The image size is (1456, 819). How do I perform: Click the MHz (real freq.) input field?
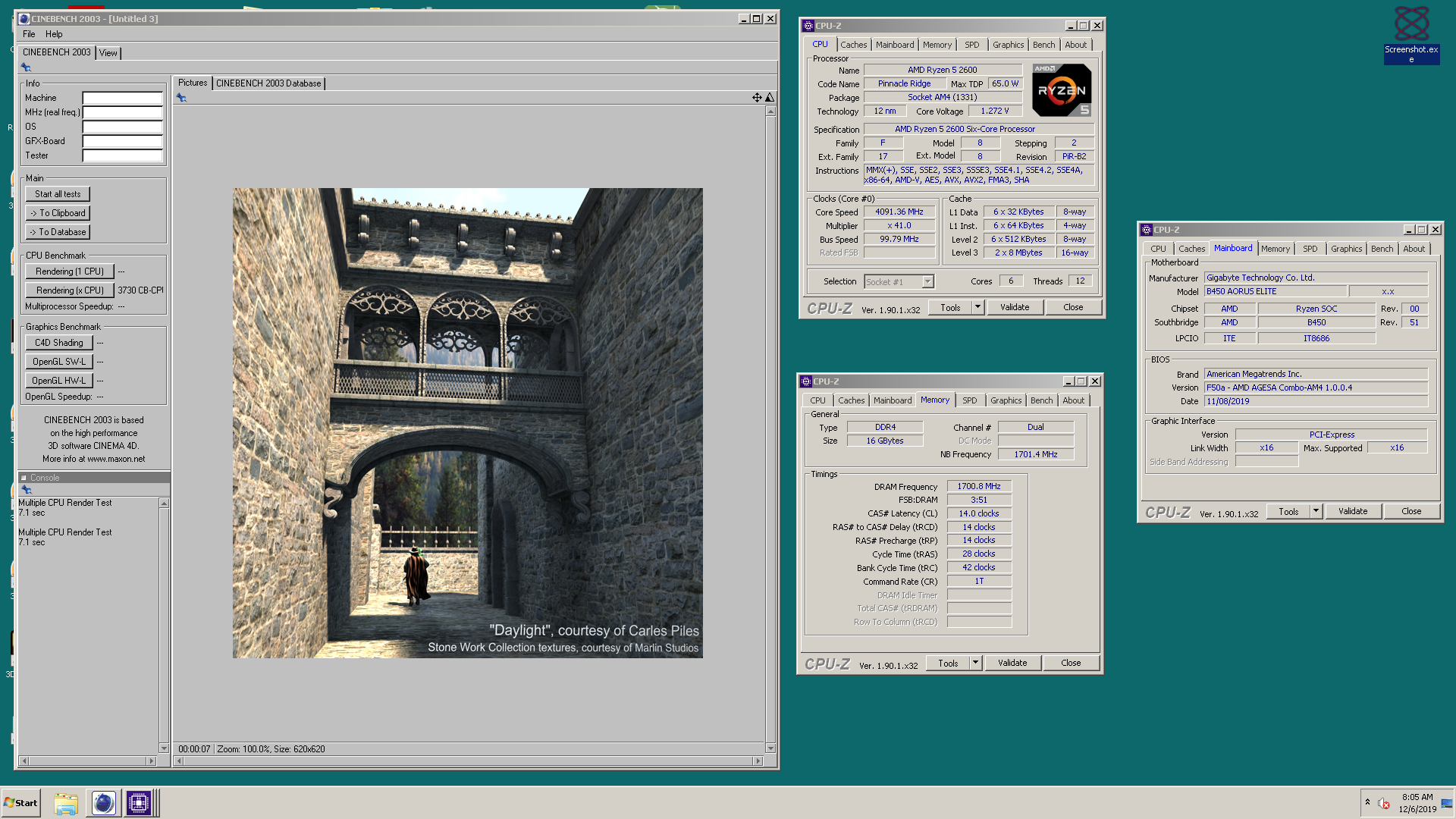click(122, 112)
